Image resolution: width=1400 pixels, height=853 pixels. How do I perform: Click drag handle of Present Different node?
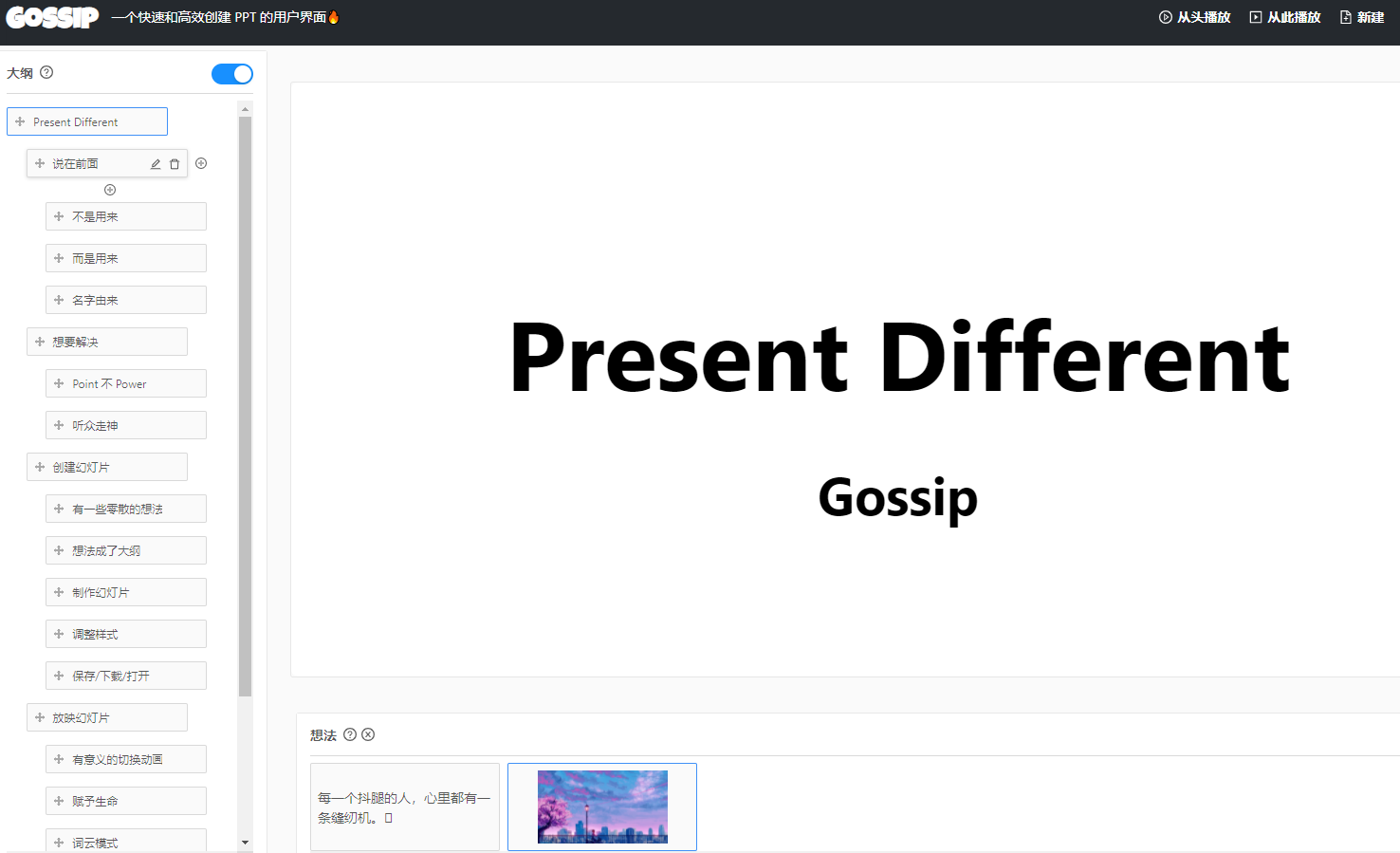tap(20, 121)
